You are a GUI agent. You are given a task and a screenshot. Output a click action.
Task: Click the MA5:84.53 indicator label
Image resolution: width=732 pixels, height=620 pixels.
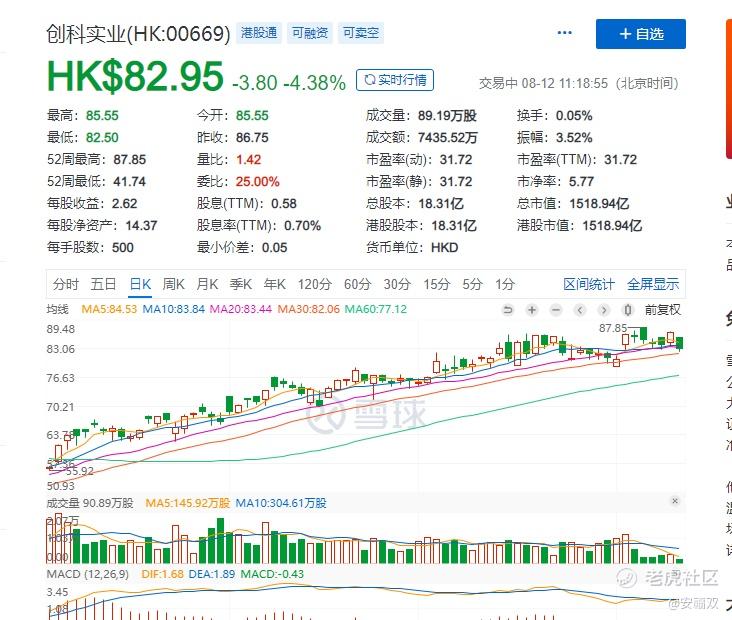[109, 309]
